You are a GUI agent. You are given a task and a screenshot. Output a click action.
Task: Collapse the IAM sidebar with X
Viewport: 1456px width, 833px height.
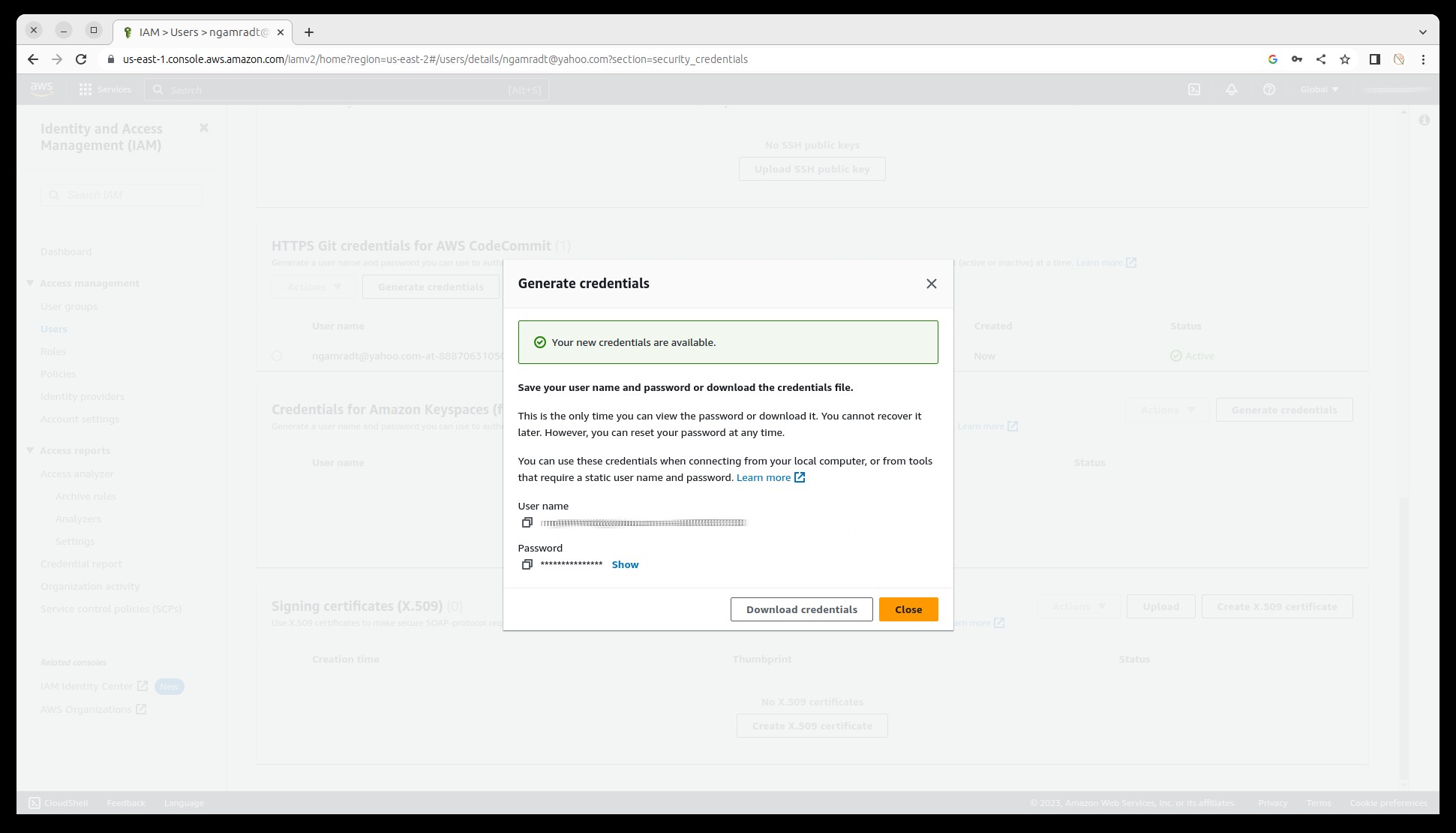click(203, 128)
